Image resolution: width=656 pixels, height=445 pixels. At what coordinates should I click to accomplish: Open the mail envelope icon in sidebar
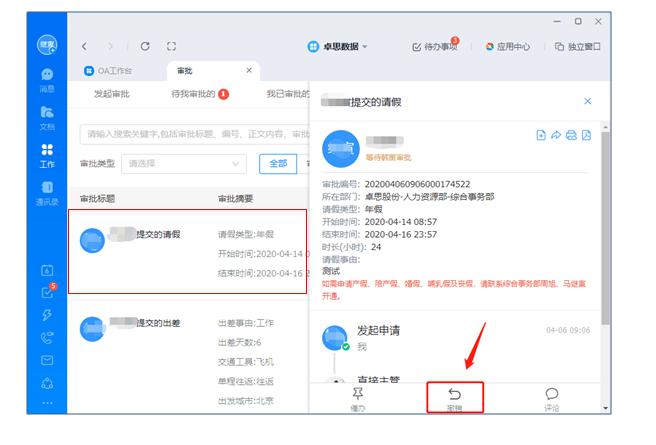click(x=47, y=360)
